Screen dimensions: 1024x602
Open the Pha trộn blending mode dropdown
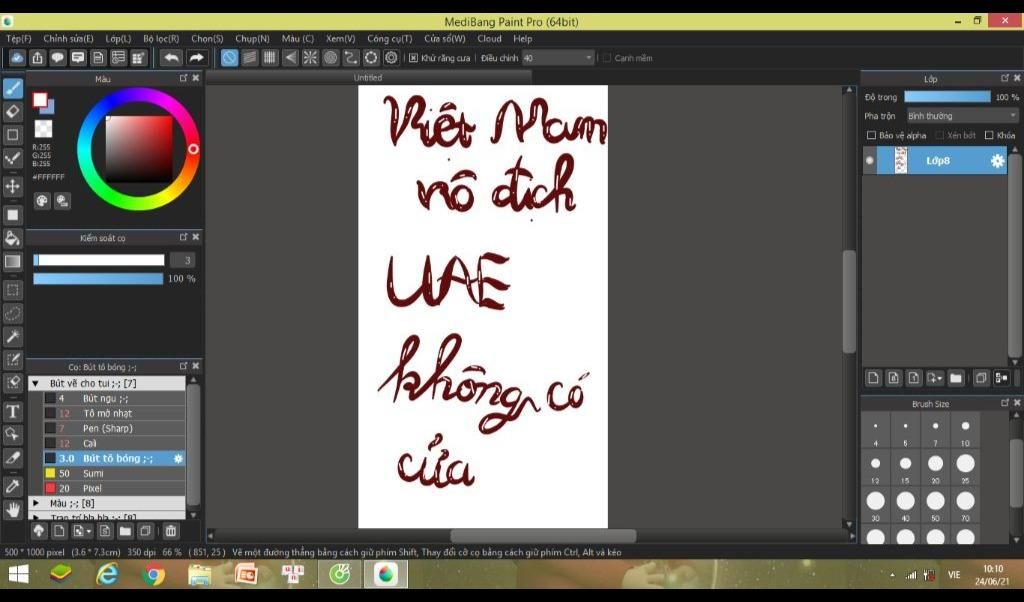pos(960,115)
